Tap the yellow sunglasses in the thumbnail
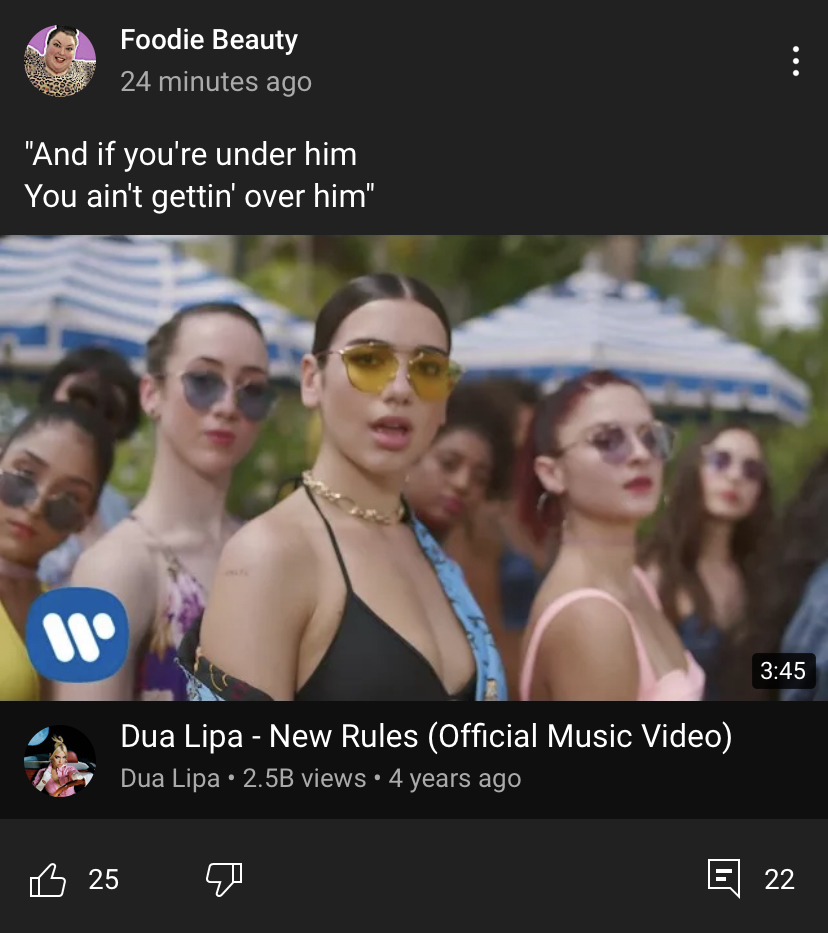The width and height of the screenshot is (828, 933). click(x=394, y=370)
